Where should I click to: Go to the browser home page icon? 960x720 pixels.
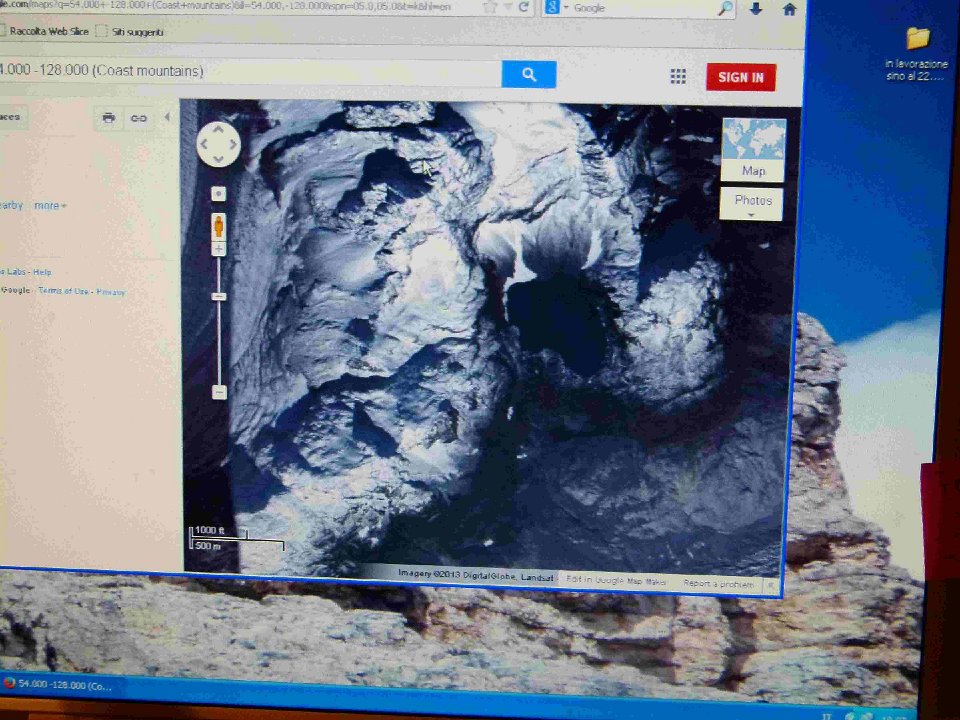point(790,9)
